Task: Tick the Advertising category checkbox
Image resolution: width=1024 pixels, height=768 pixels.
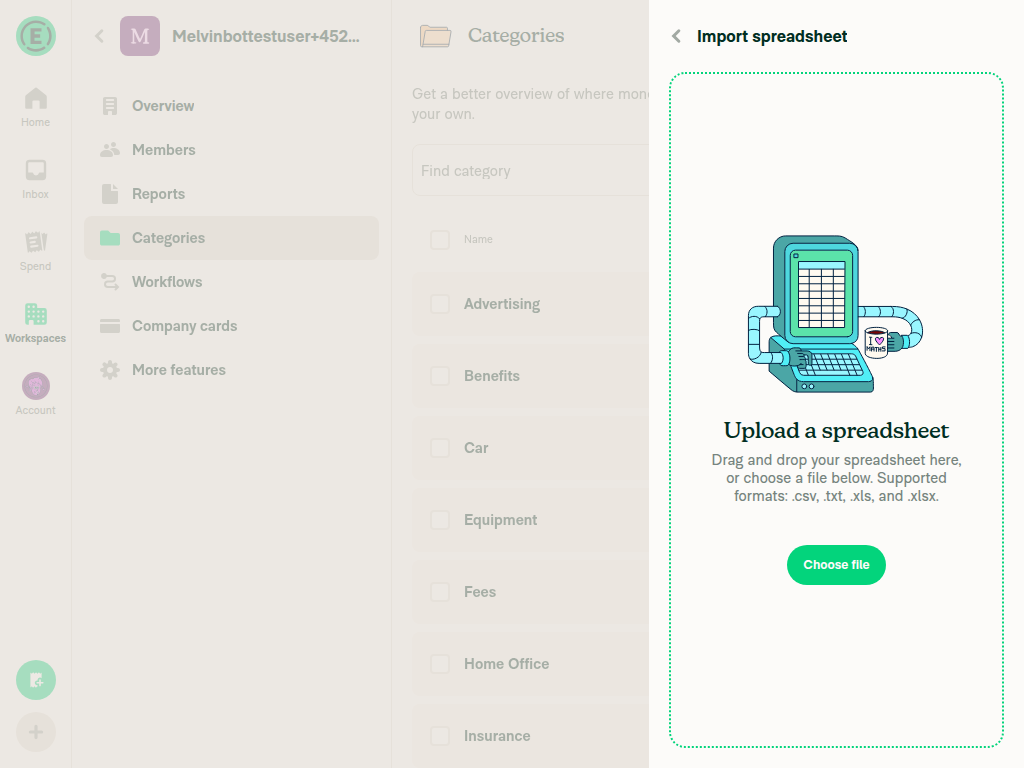Action: (440, 304)
